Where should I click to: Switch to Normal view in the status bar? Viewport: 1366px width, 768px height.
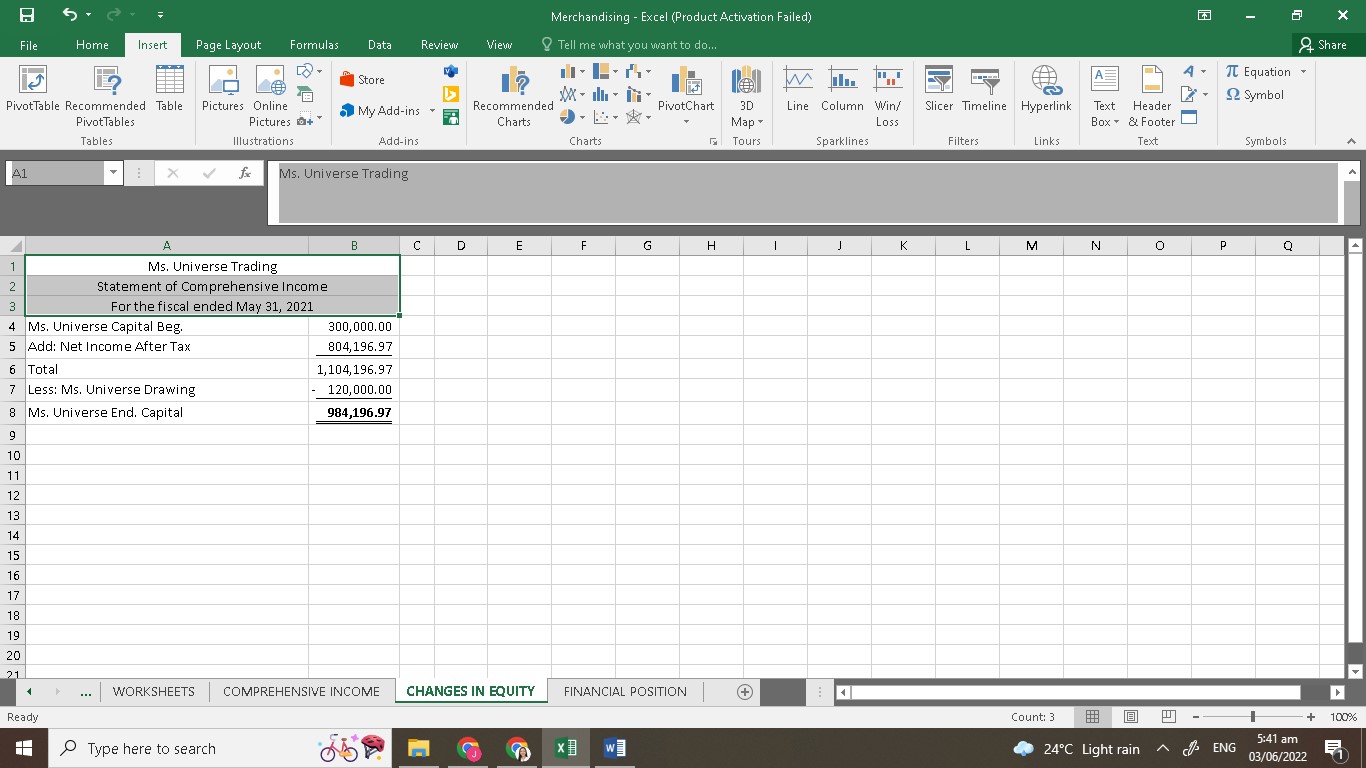pos(1093,717)
